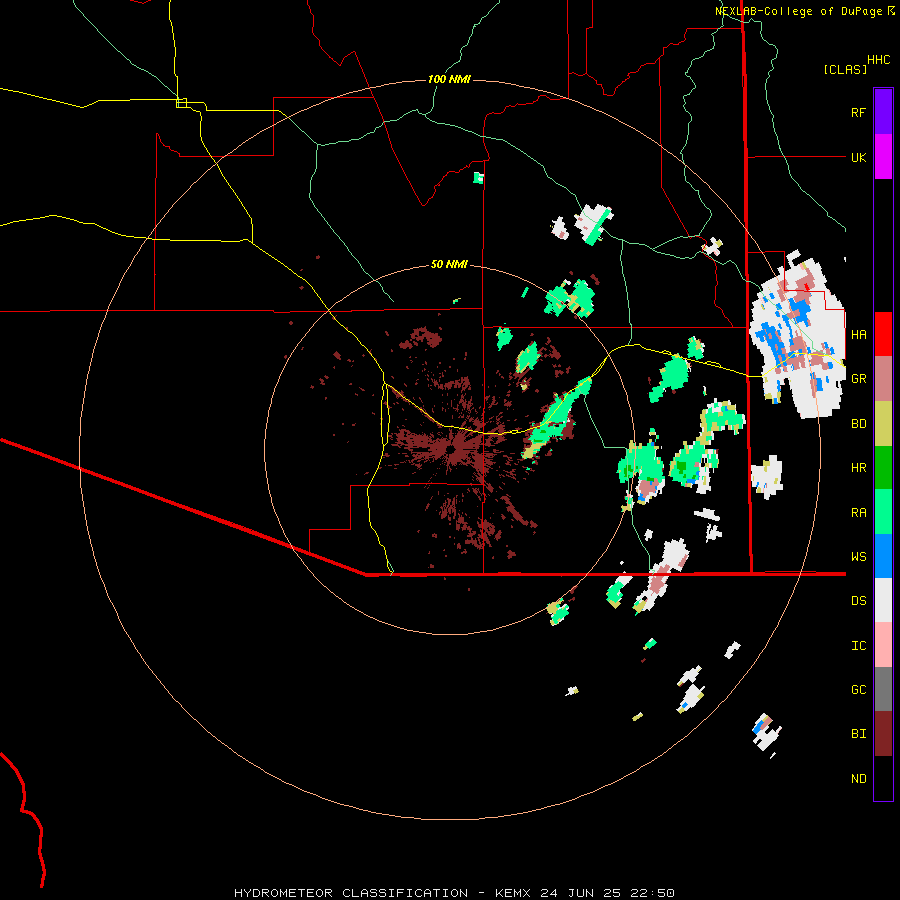900x900 pixels.
Task: Click the UK legend label
Action: 858,157
